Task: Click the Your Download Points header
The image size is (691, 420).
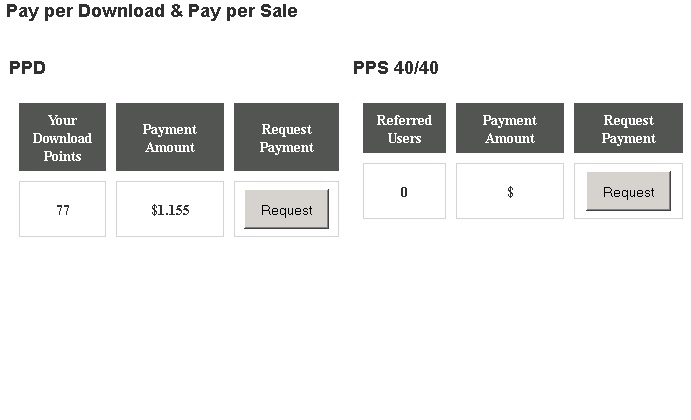Action: (x=62, y=138)
